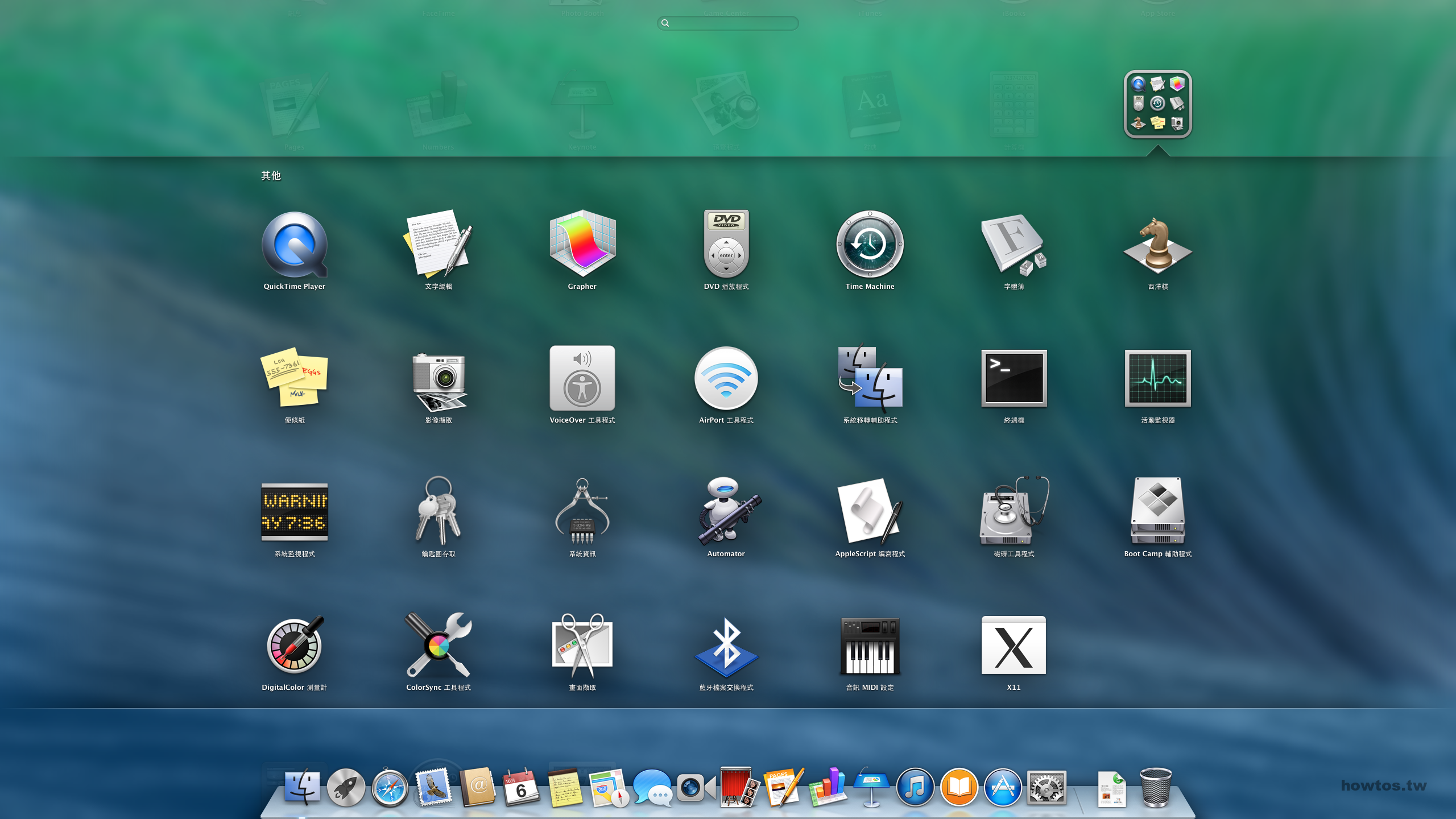1456x819 pixels.
Task: Open Calendar in the Dock
Action: coord(521,787)
